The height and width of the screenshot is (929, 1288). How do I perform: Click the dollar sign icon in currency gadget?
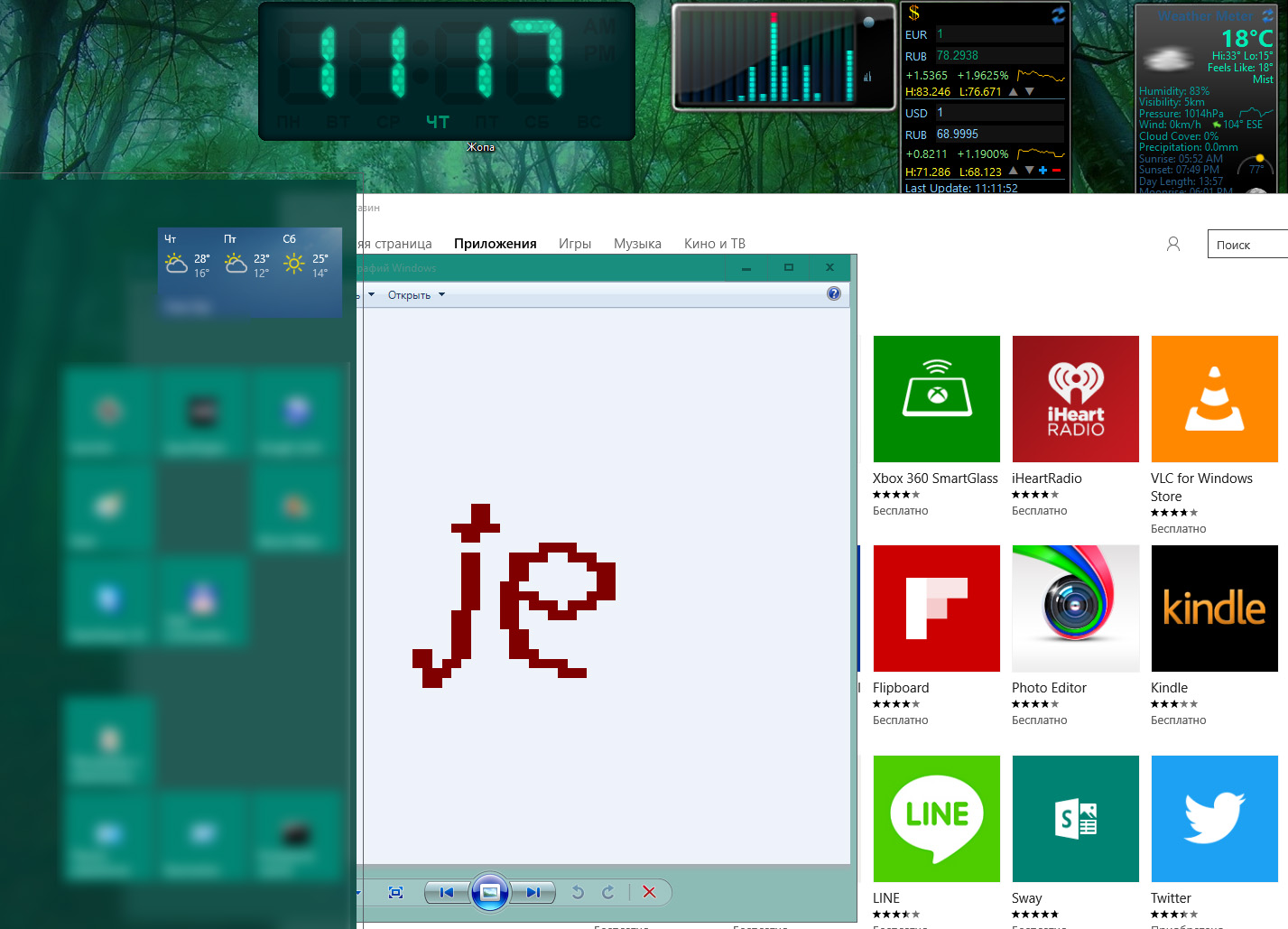(x=914, y=13)
